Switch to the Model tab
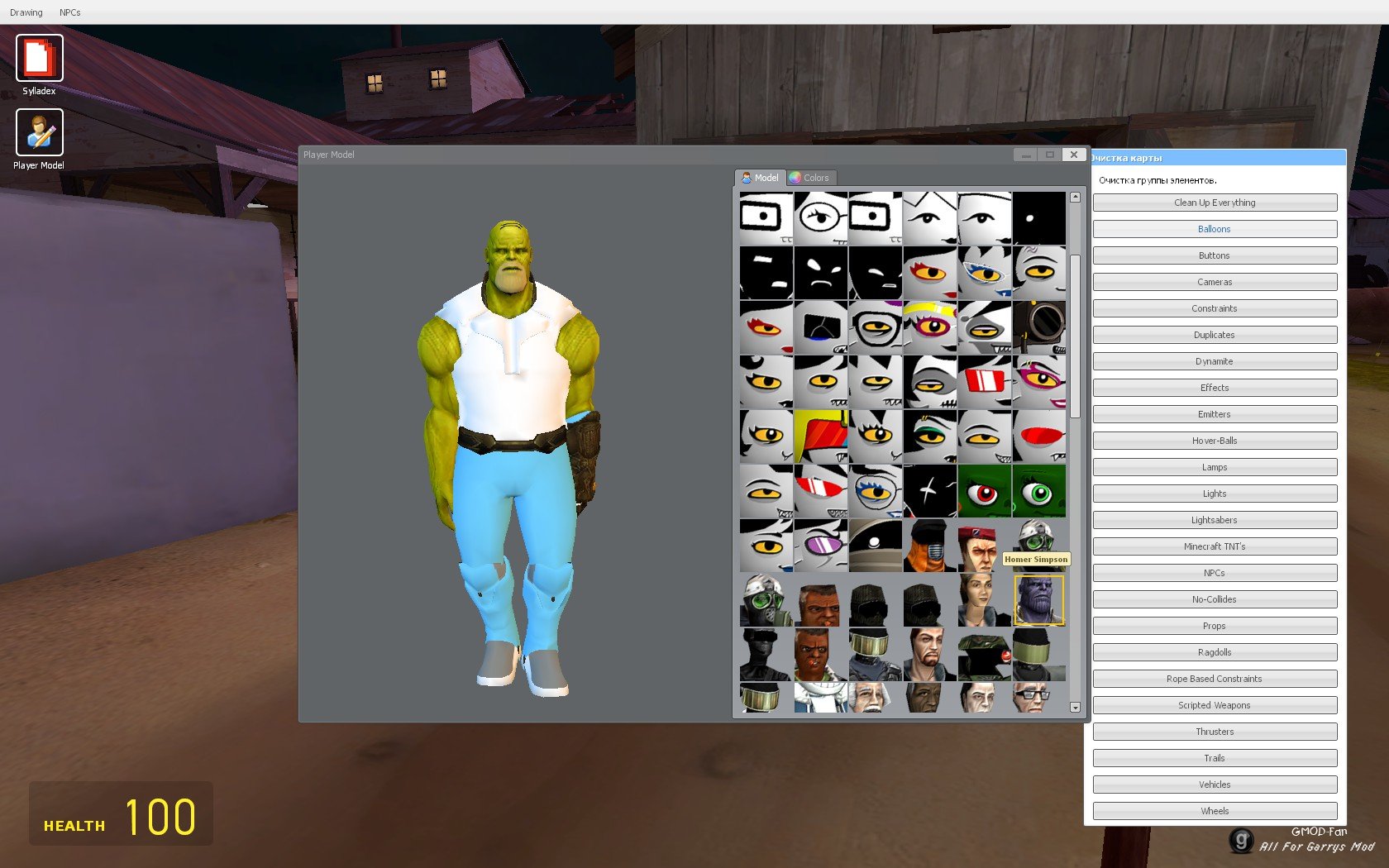 [760, 178]
